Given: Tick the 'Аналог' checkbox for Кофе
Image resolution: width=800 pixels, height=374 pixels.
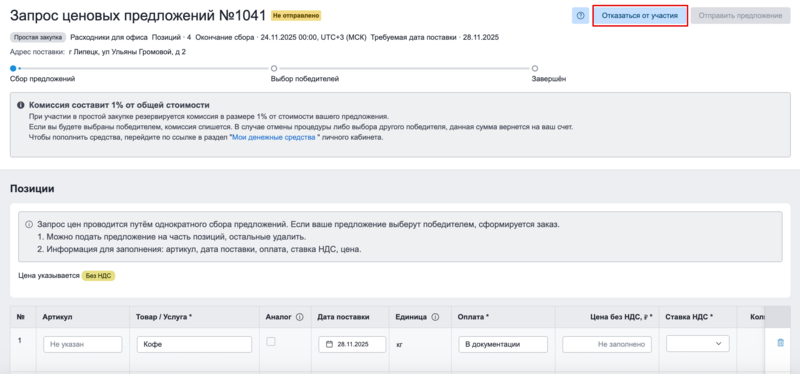Looking at the screenshot, I should (271, 342).
